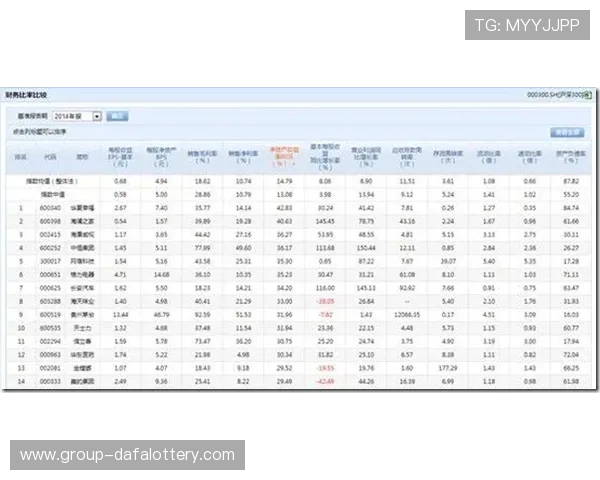Click inventory turnover value 177.29

tap(448, 368)
